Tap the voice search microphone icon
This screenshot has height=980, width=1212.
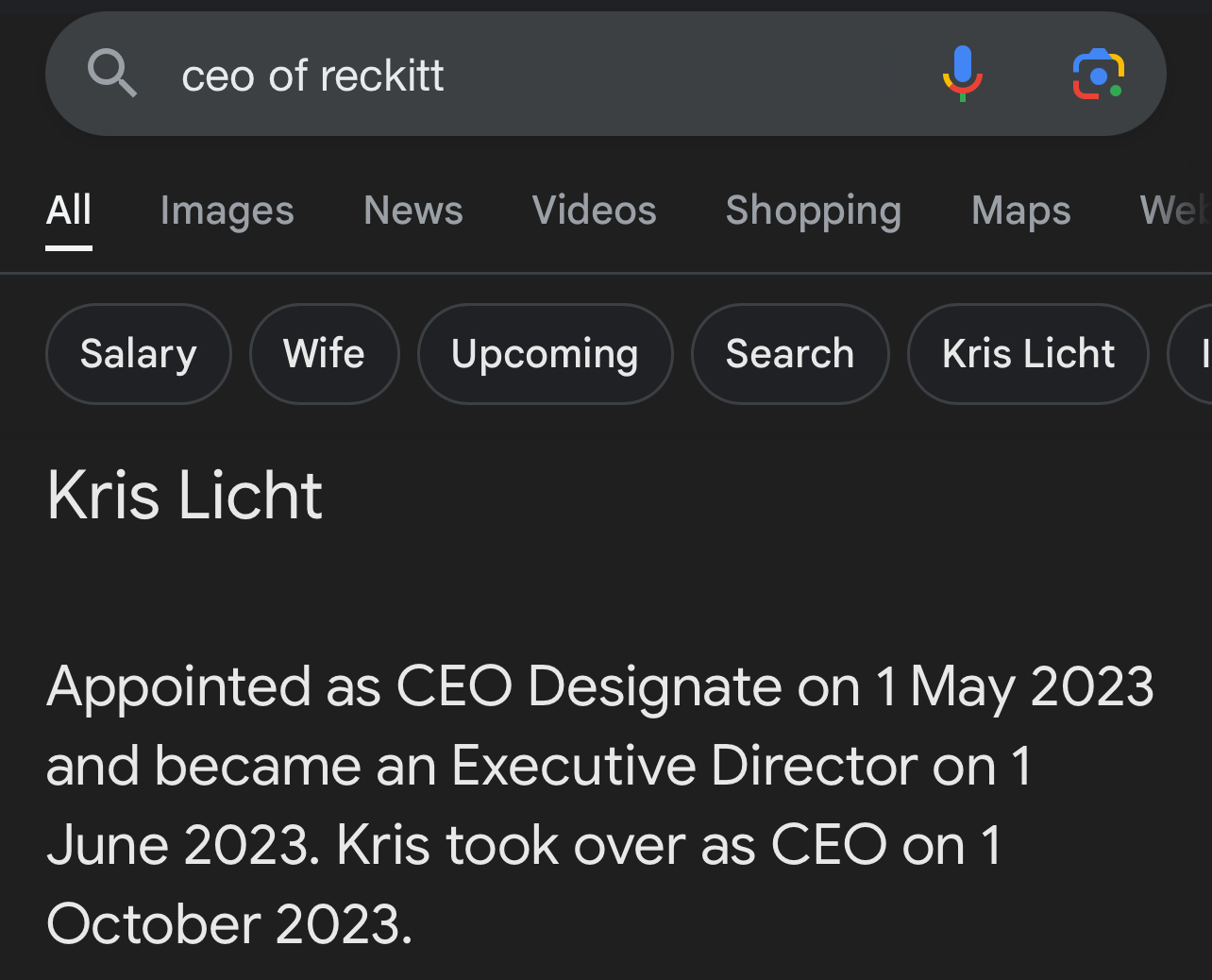pyautogui.click(x=962, y=74)
